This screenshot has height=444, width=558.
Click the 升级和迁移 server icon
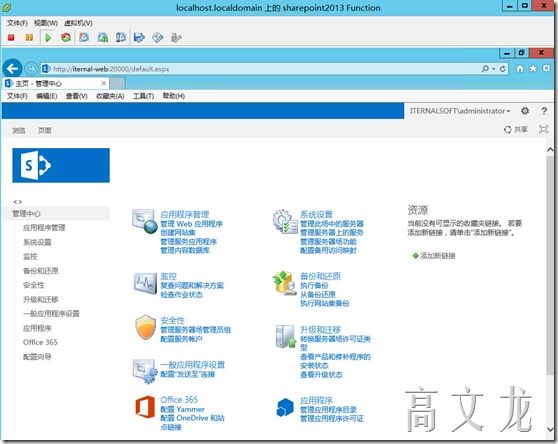coord(286,336)
